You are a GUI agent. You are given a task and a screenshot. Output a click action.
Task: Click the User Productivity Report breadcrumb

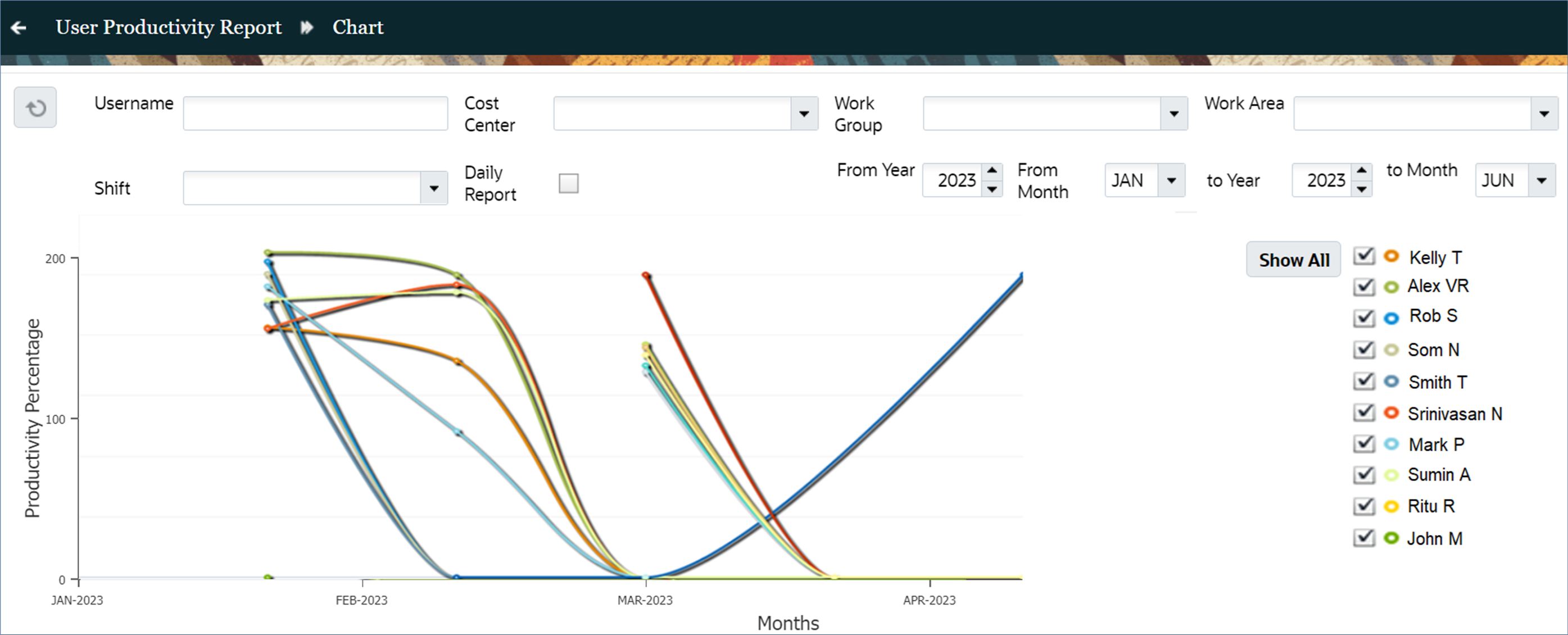coord(169,28)
